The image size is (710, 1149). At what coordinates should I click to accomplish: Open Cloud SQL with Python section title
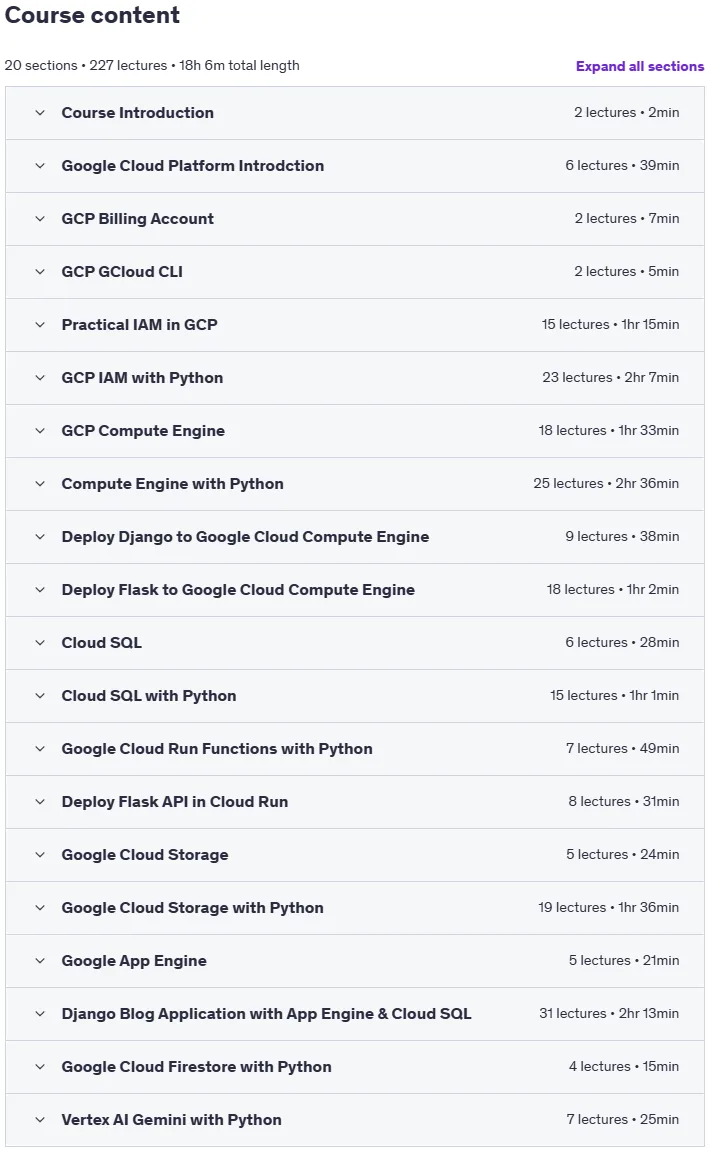click(149, 695)
